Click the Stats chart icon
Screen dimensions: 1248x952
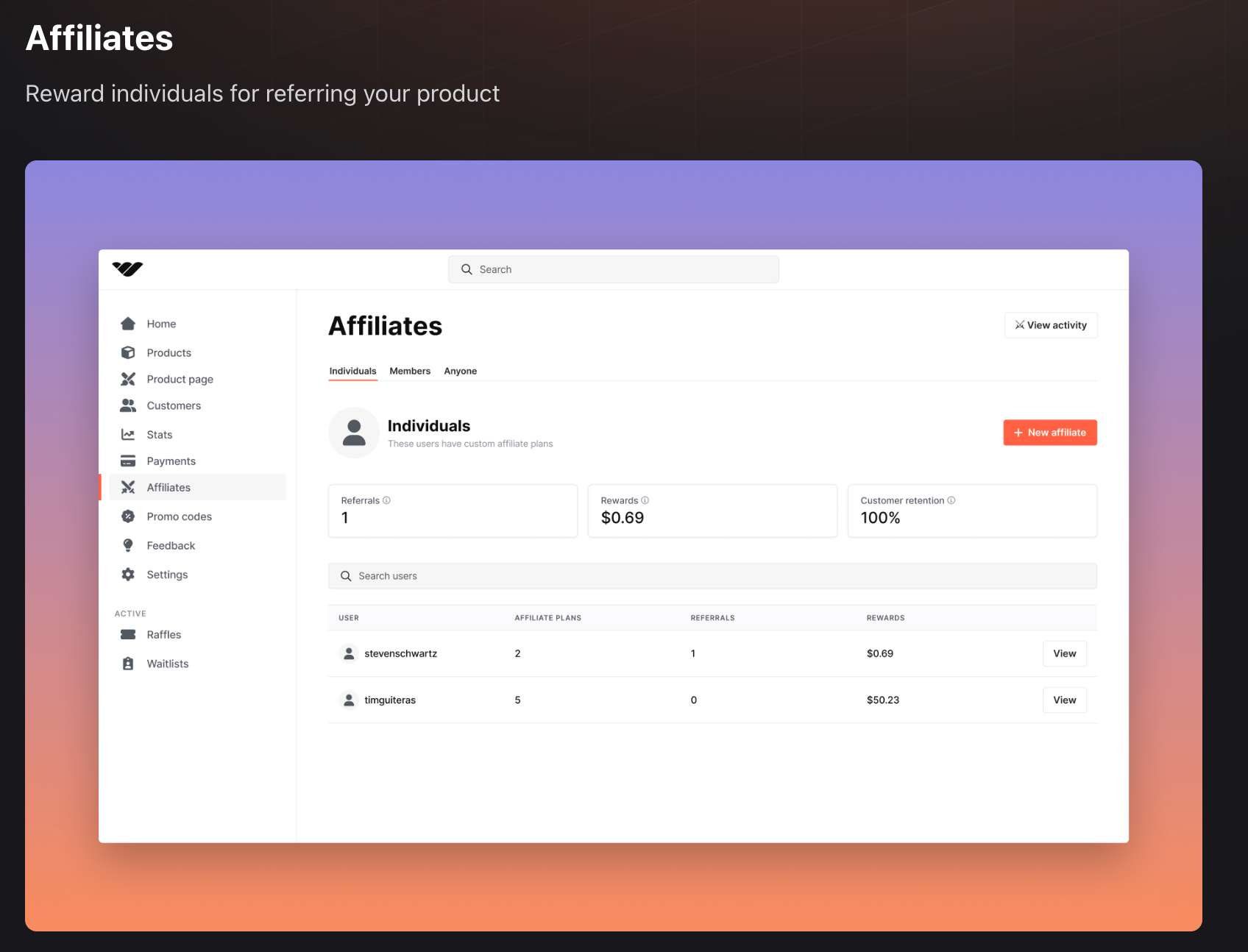(128, 435)
